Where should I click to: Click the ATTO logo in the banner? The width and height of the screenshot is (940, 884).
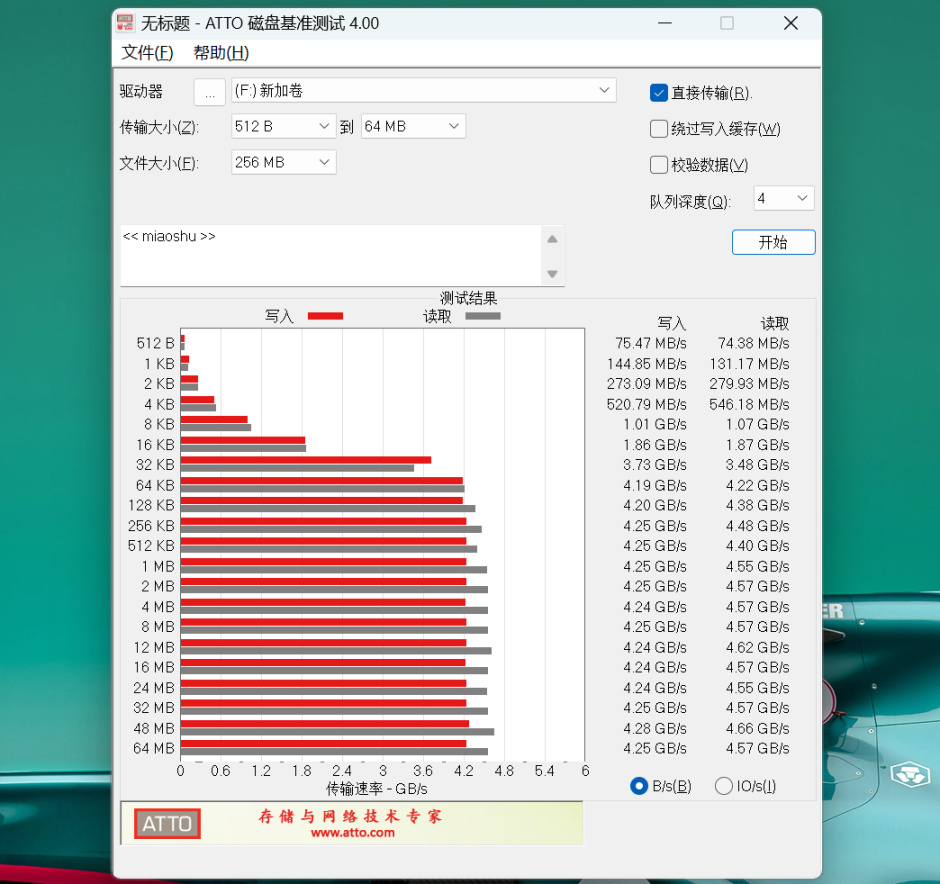pyautogui.click(x=167, y=823)
